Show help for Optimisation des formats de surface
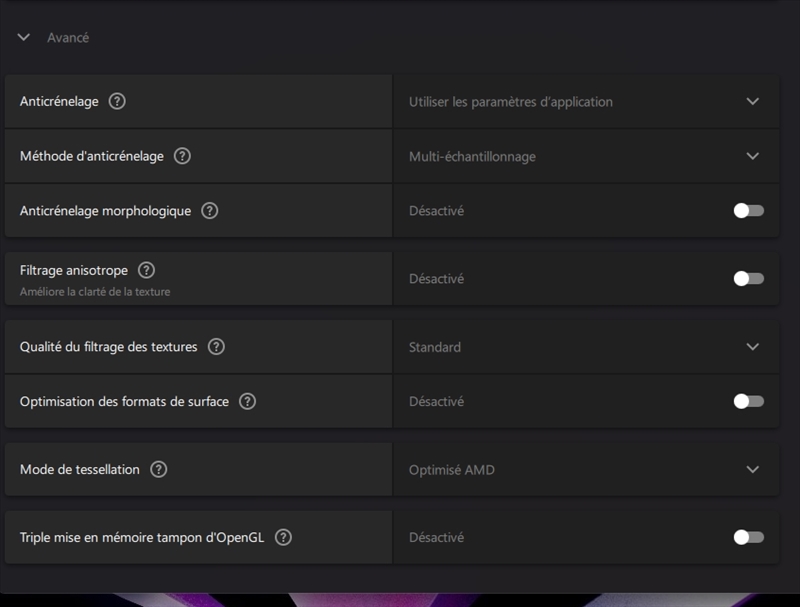 point(247,401)
